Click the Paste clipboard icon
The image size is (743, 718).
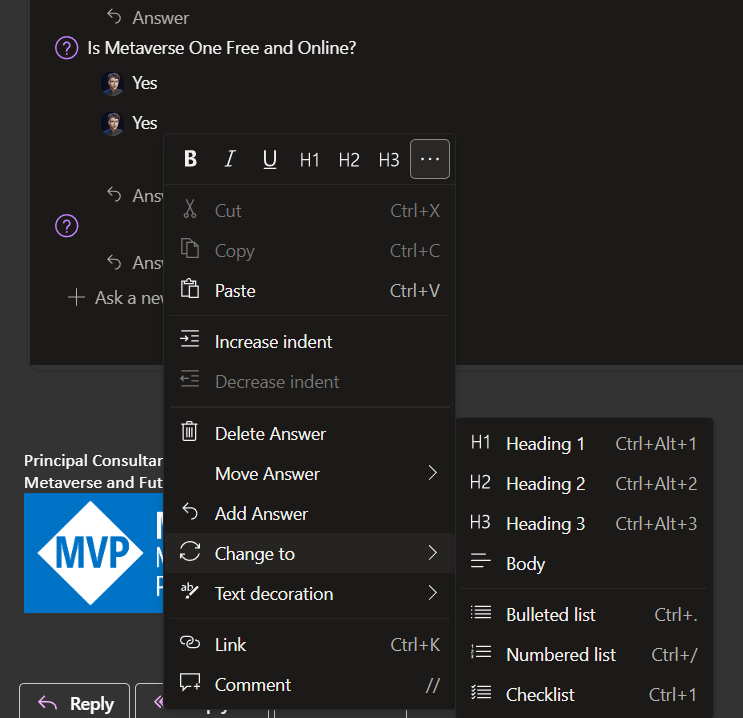pos(189,290)
